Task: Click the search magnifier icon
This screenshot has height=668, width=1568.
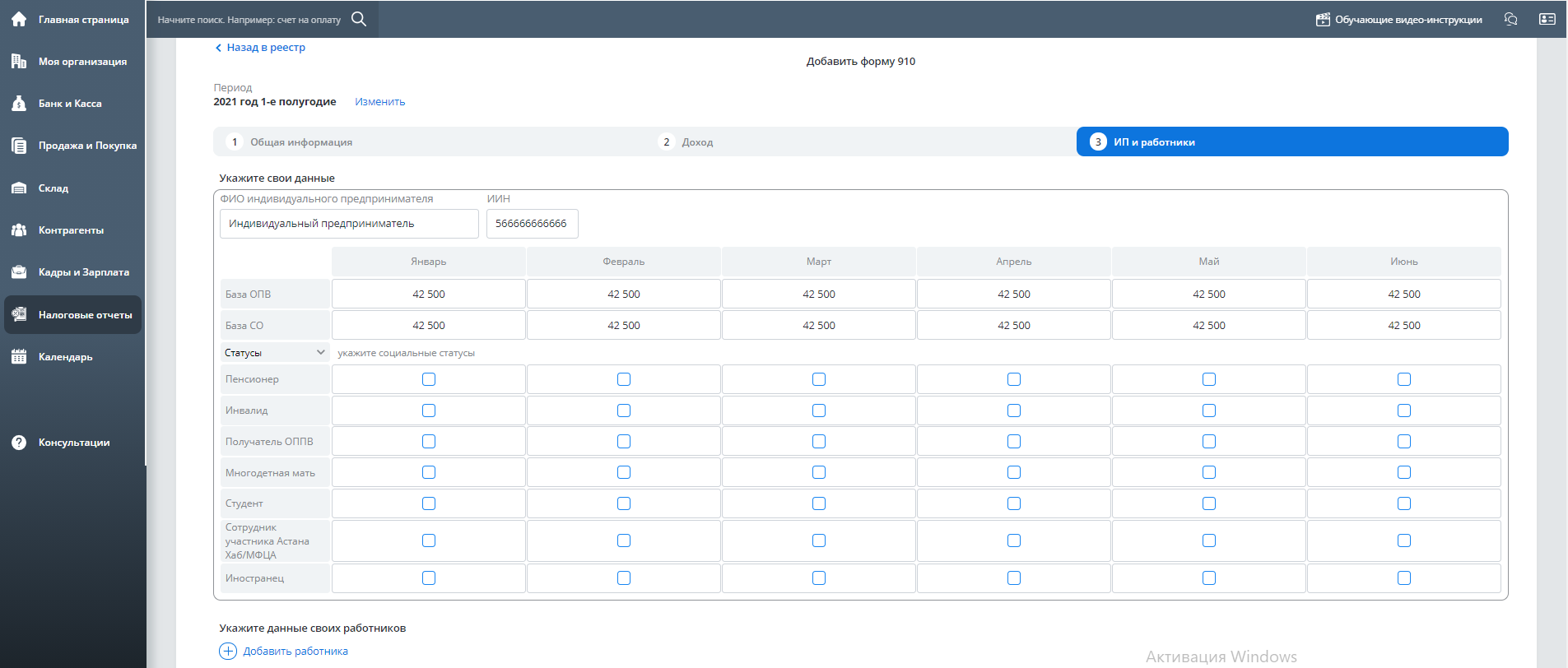Action: click(x=359, y=19)
